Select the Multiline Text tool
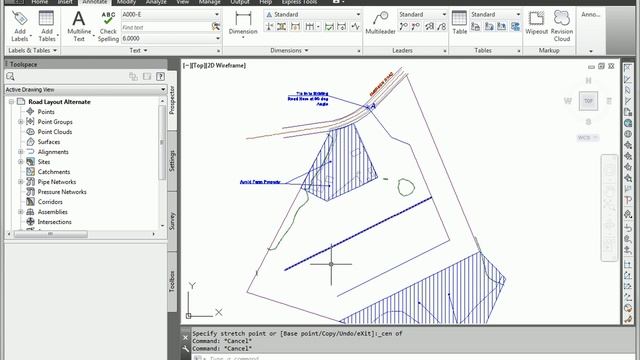The width and height of the screenshot is (640, 360). [x=79, y=27]
